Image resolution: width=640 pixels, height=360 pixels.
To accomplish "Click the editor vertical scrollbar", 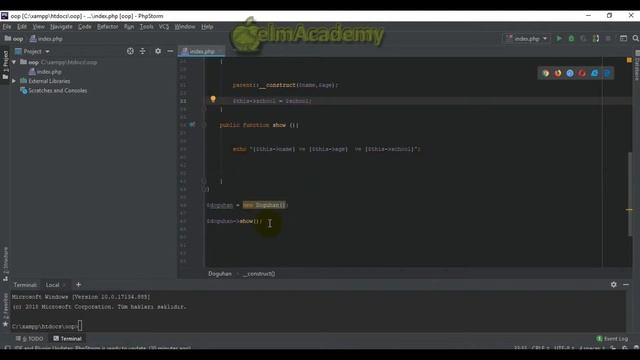I will [x=629, y=194].
